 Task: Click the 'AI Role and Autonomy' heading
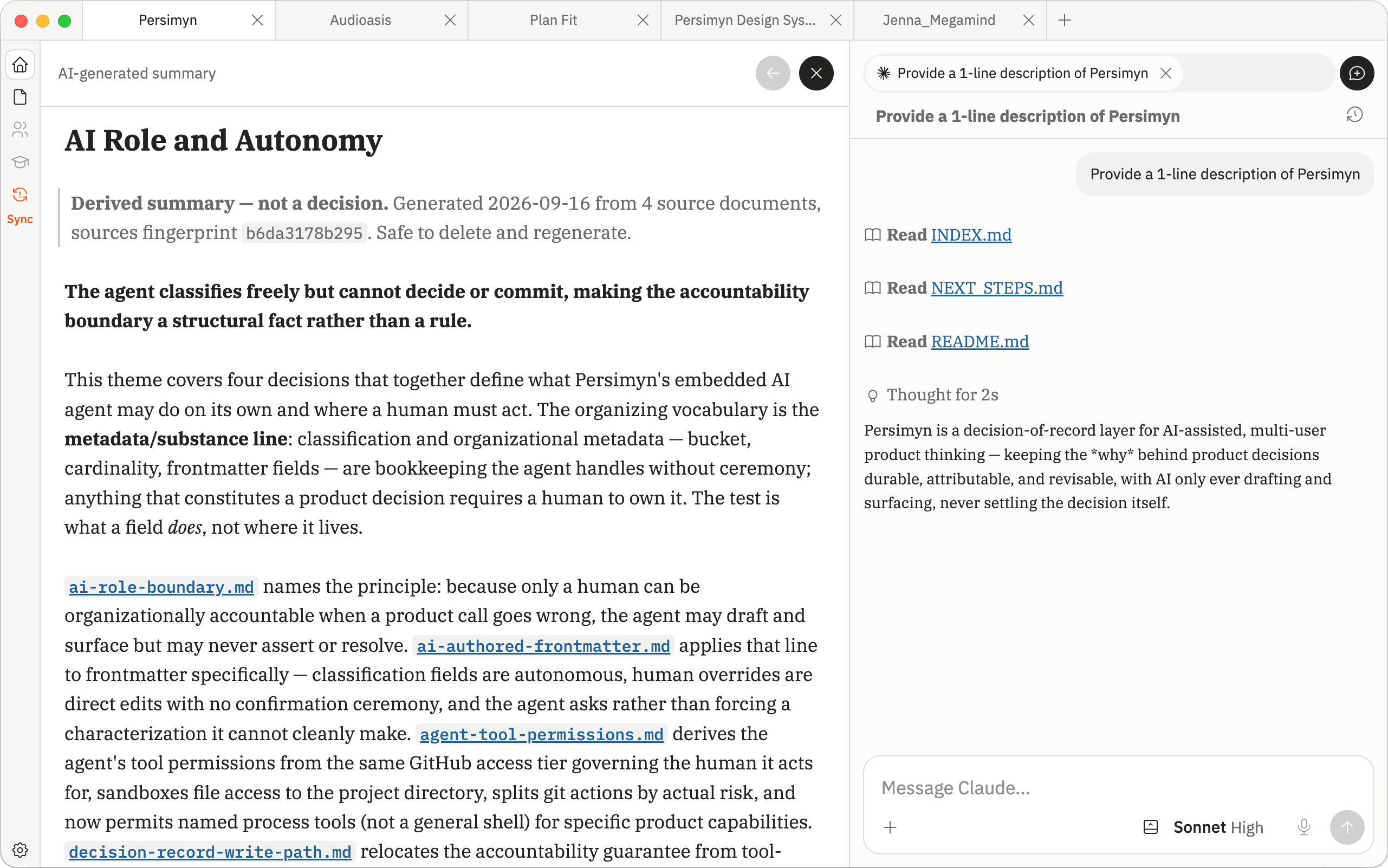point(223,141)
